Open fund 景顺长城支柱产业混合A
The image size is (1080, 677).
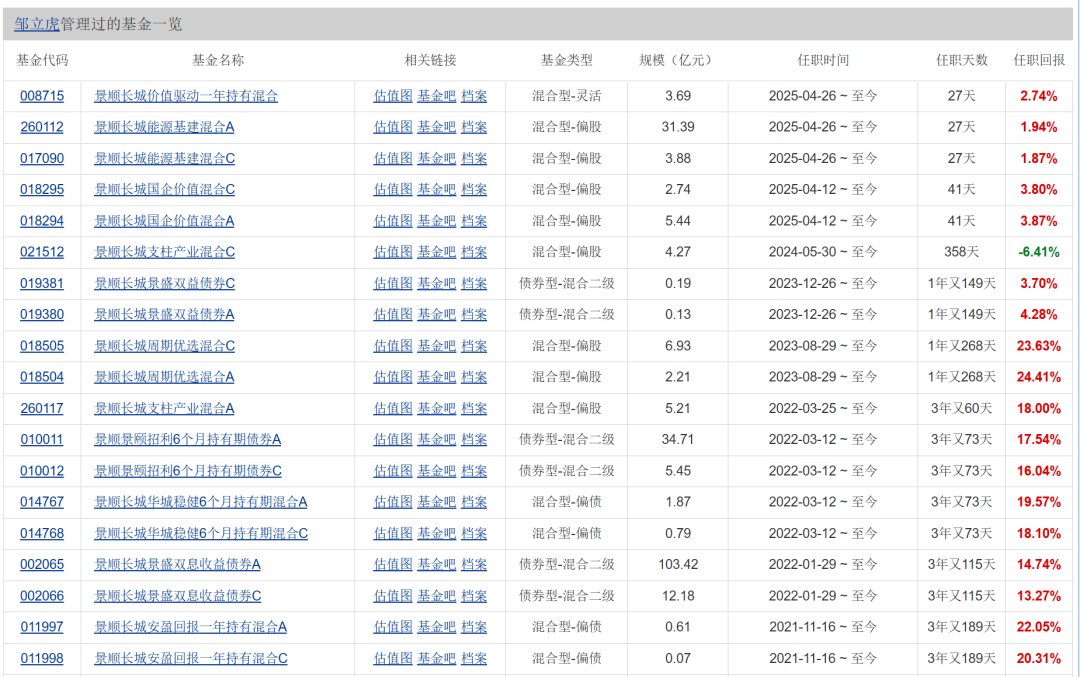[x=164, y=408]
